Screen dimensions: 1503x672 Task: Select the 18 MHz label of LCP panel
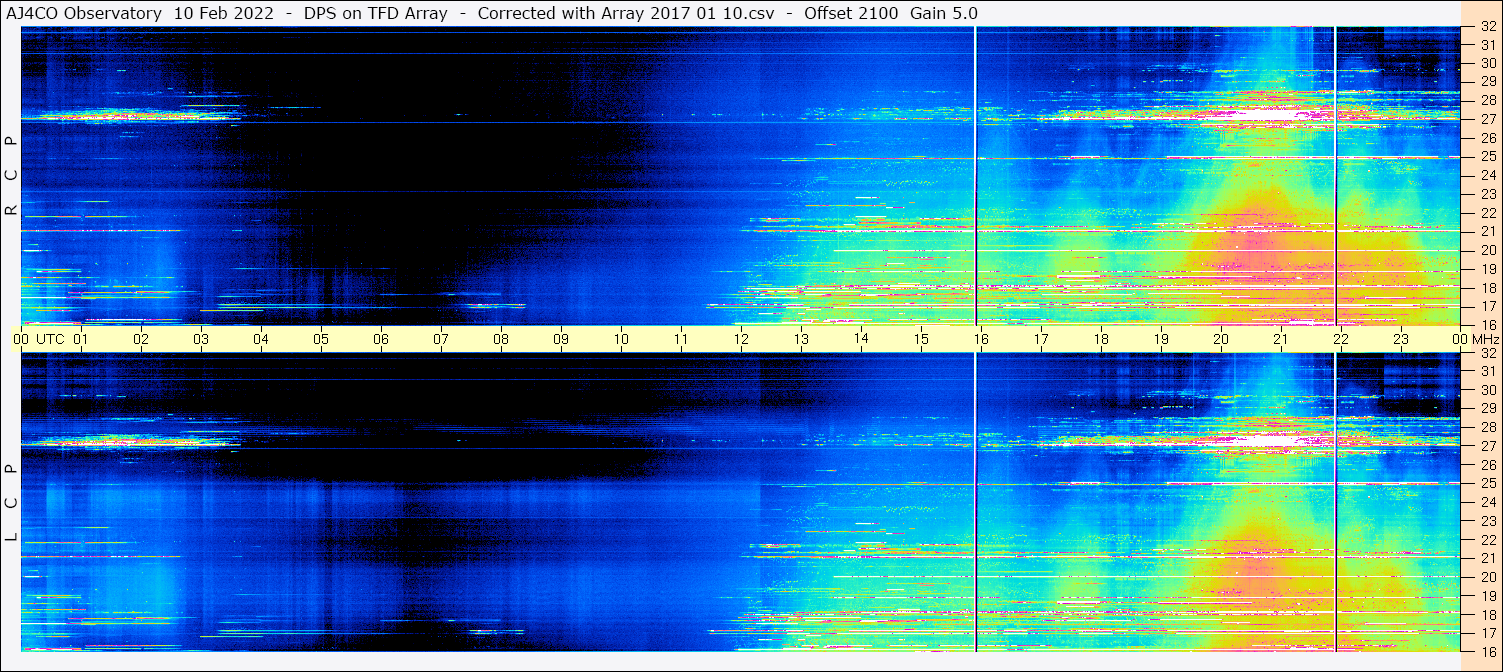tap(1487, 615)
